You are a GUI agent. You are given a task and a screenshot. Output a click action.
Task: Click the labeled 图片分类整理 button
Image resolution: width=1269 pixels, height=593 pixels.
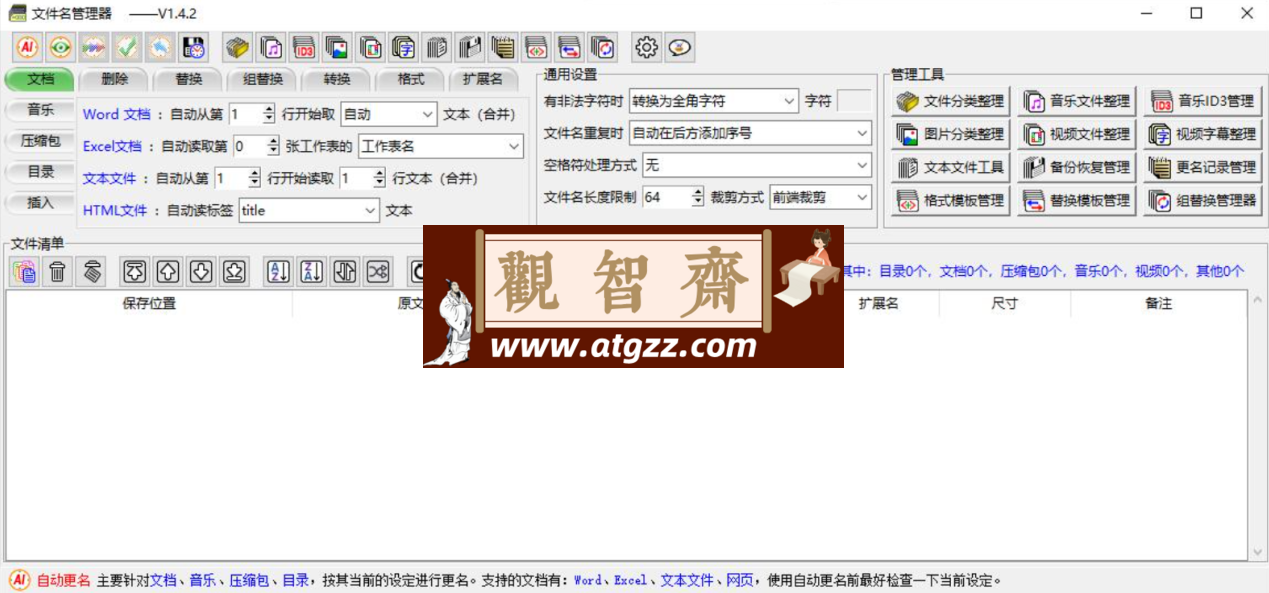coord(950,134)
